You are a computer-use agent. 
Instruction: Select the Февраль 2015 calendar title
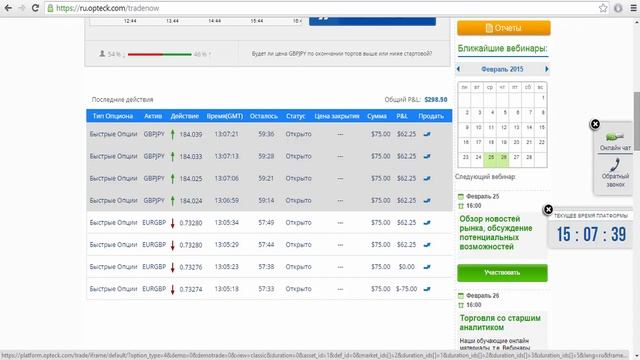[x=502, y=69]
